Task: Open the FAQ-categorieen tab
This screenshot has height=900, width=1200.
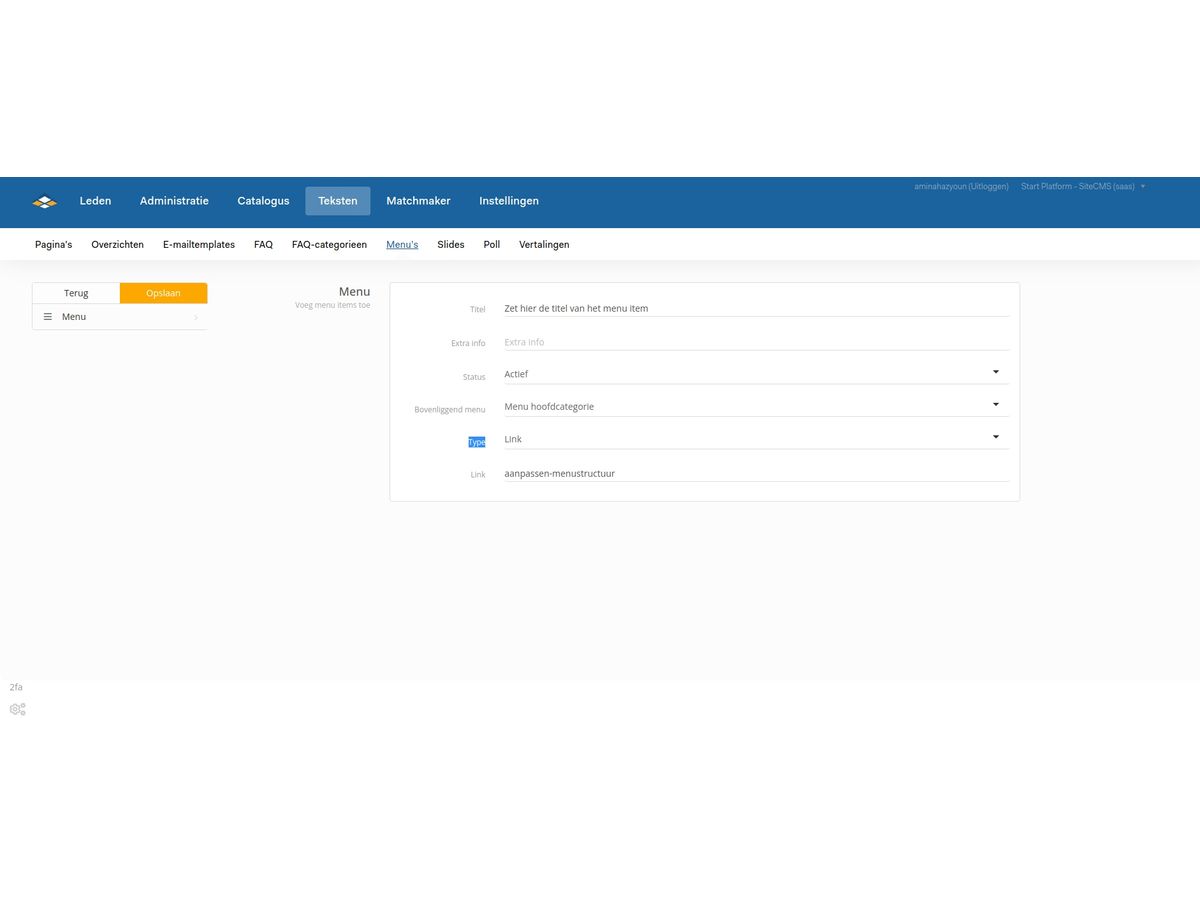Action: (x=329, y=245)
